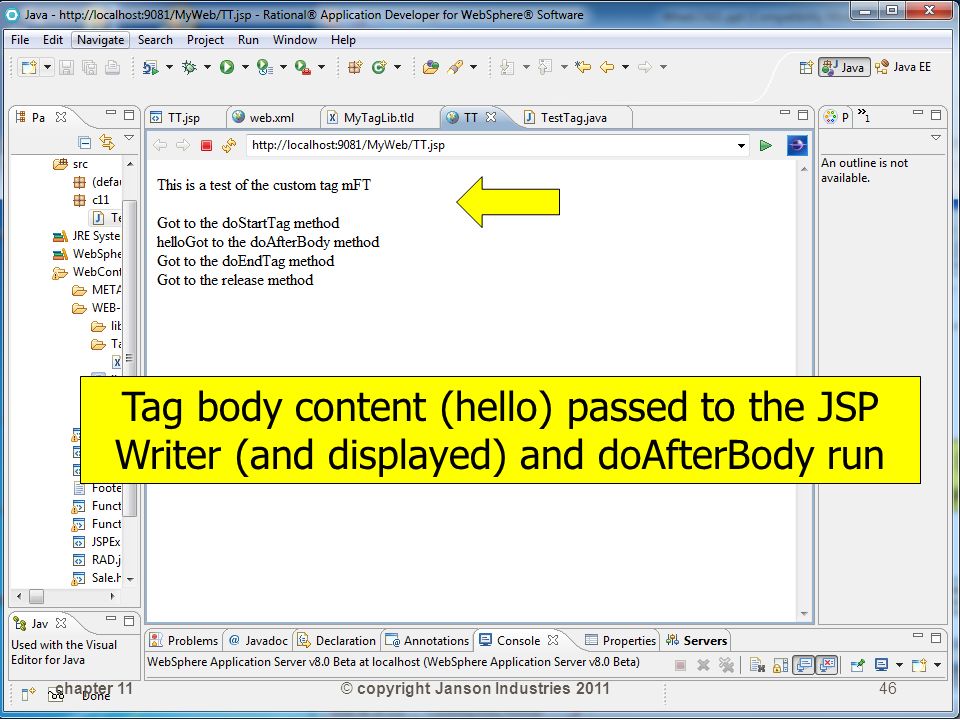Open the Outline panel view menu arrow

point(936,138)
